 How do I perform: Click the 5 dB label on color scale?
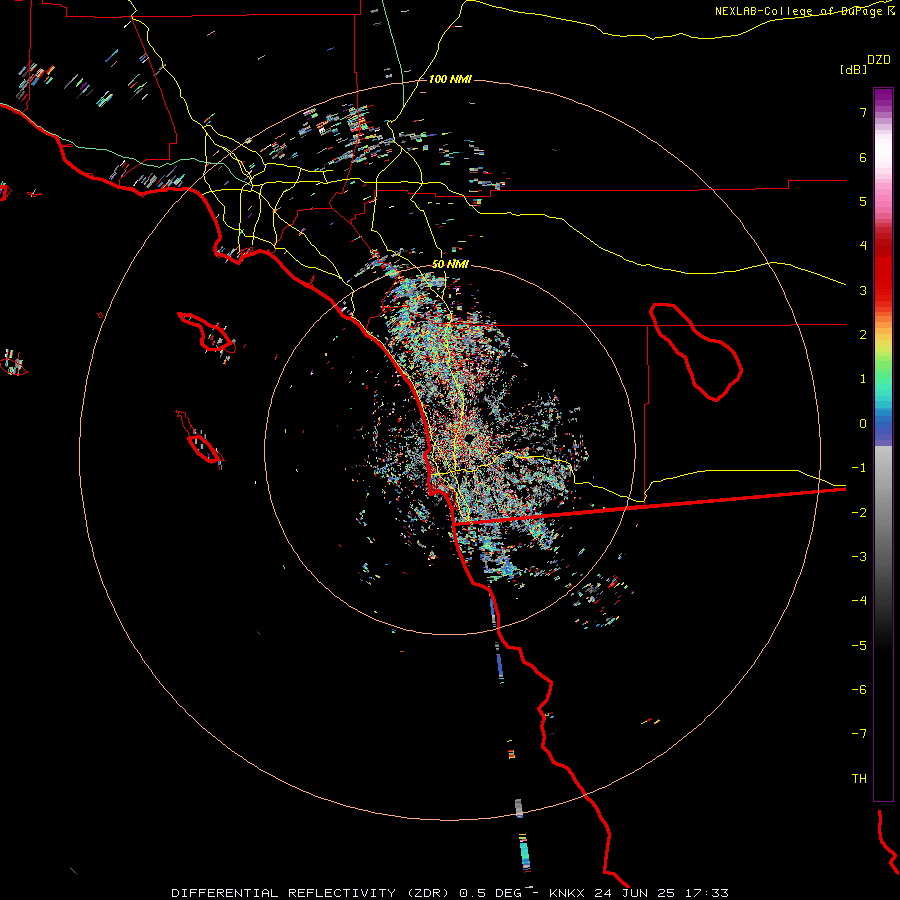(x=863, y=201)
